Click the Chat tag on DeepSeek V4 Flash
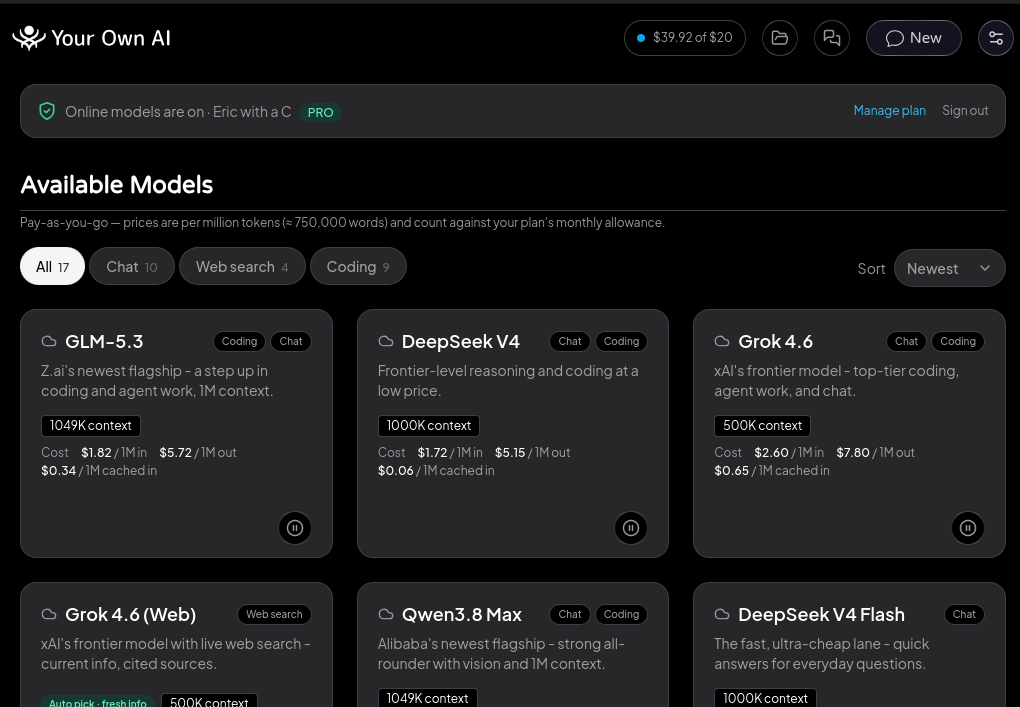Screen dimensions: 1020x707 pyautogui.click(x=964, y=614)
